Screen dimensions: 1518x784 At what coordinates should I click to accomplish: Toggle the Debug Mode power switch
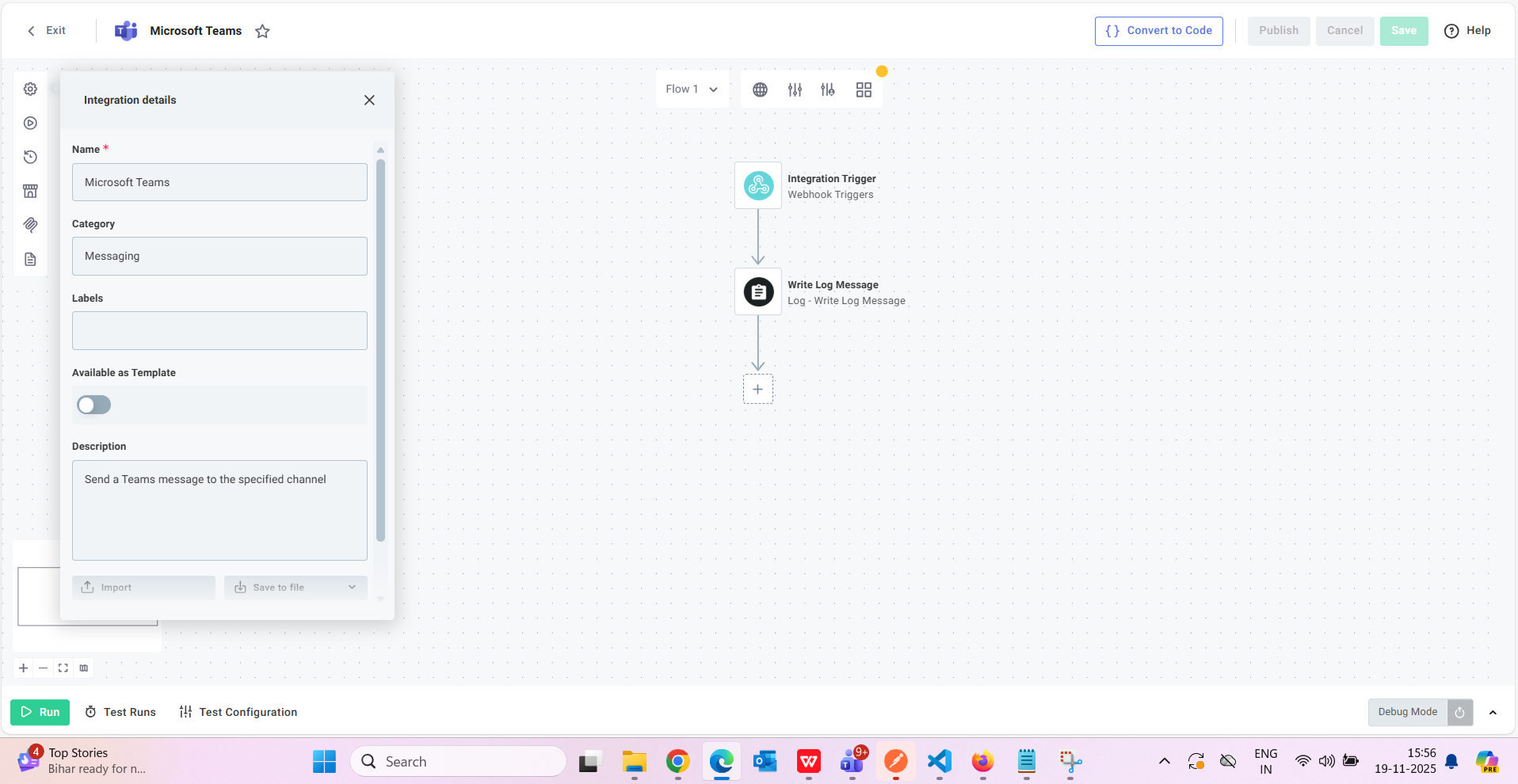1459,712
